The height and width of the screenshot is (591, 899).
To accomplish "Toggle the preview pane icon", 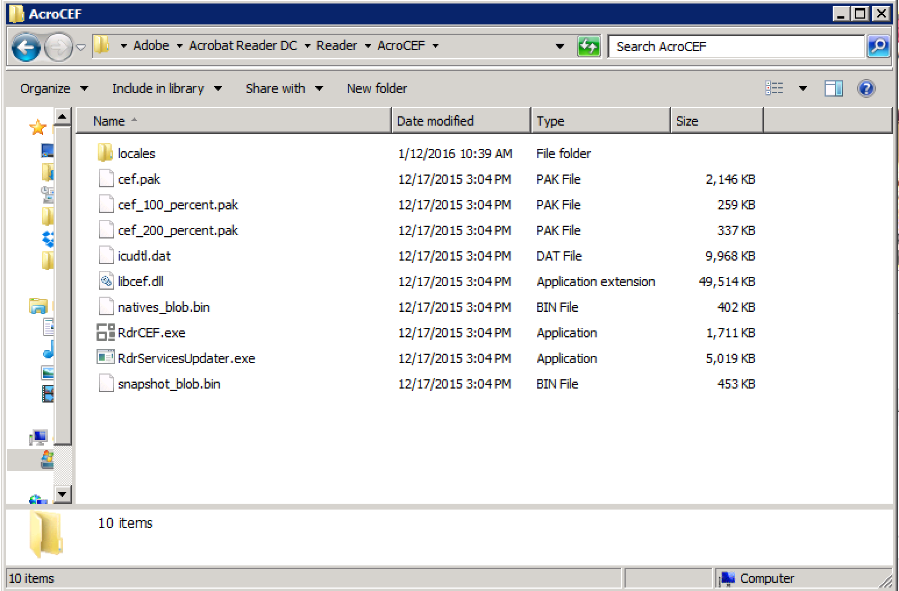I will pos(833,87).
